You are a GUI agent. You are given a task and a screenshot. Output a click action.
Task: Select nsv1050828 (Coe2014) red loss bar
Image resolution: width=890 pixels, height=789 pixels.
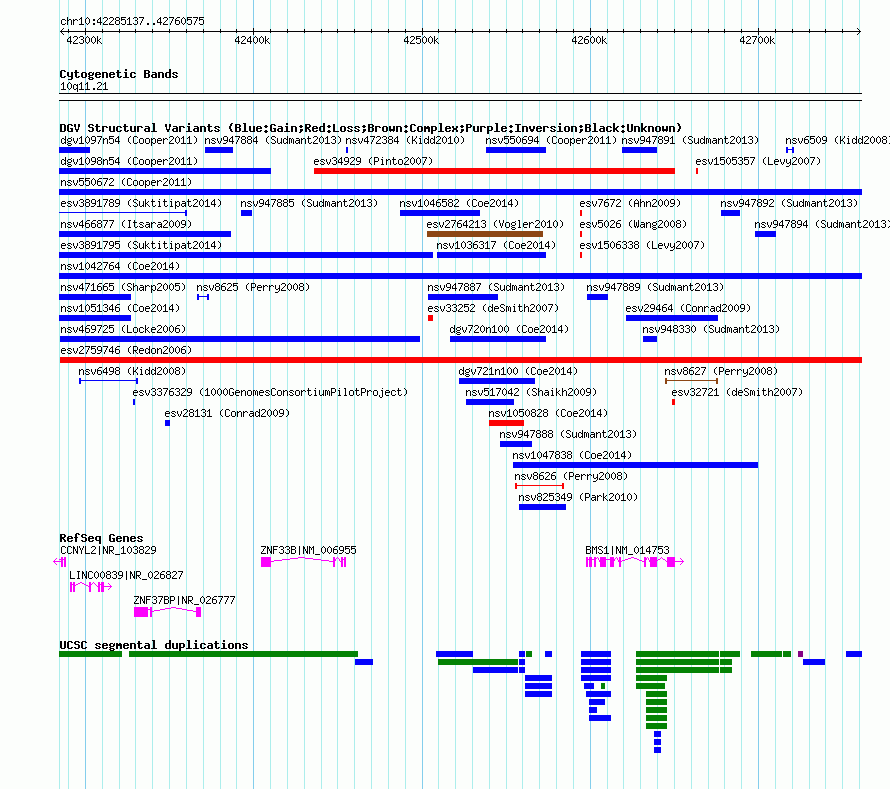(506, 423)
